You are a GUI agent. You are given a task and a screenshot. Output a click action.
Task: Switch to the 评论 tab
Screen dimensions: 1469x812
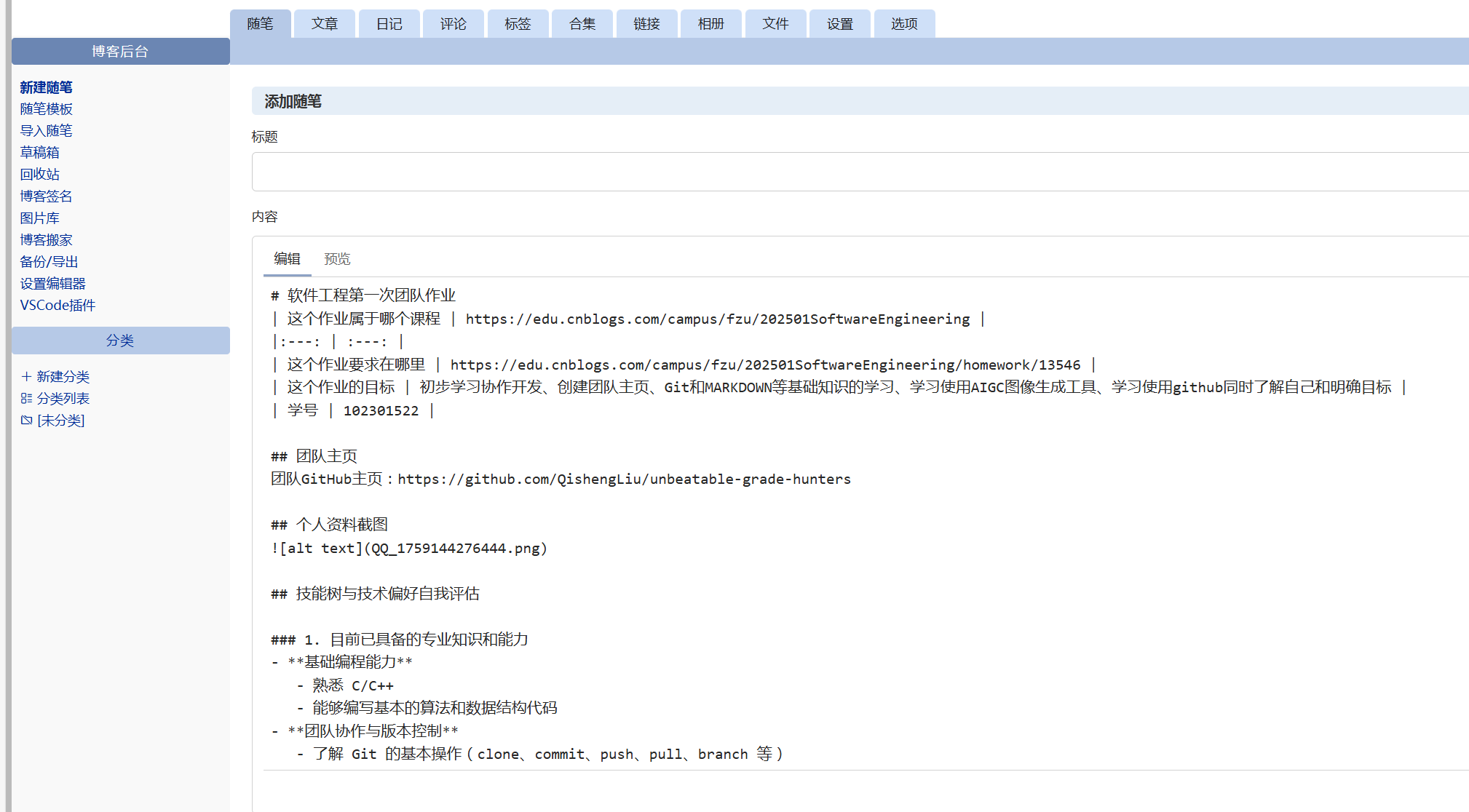point(453,23)
